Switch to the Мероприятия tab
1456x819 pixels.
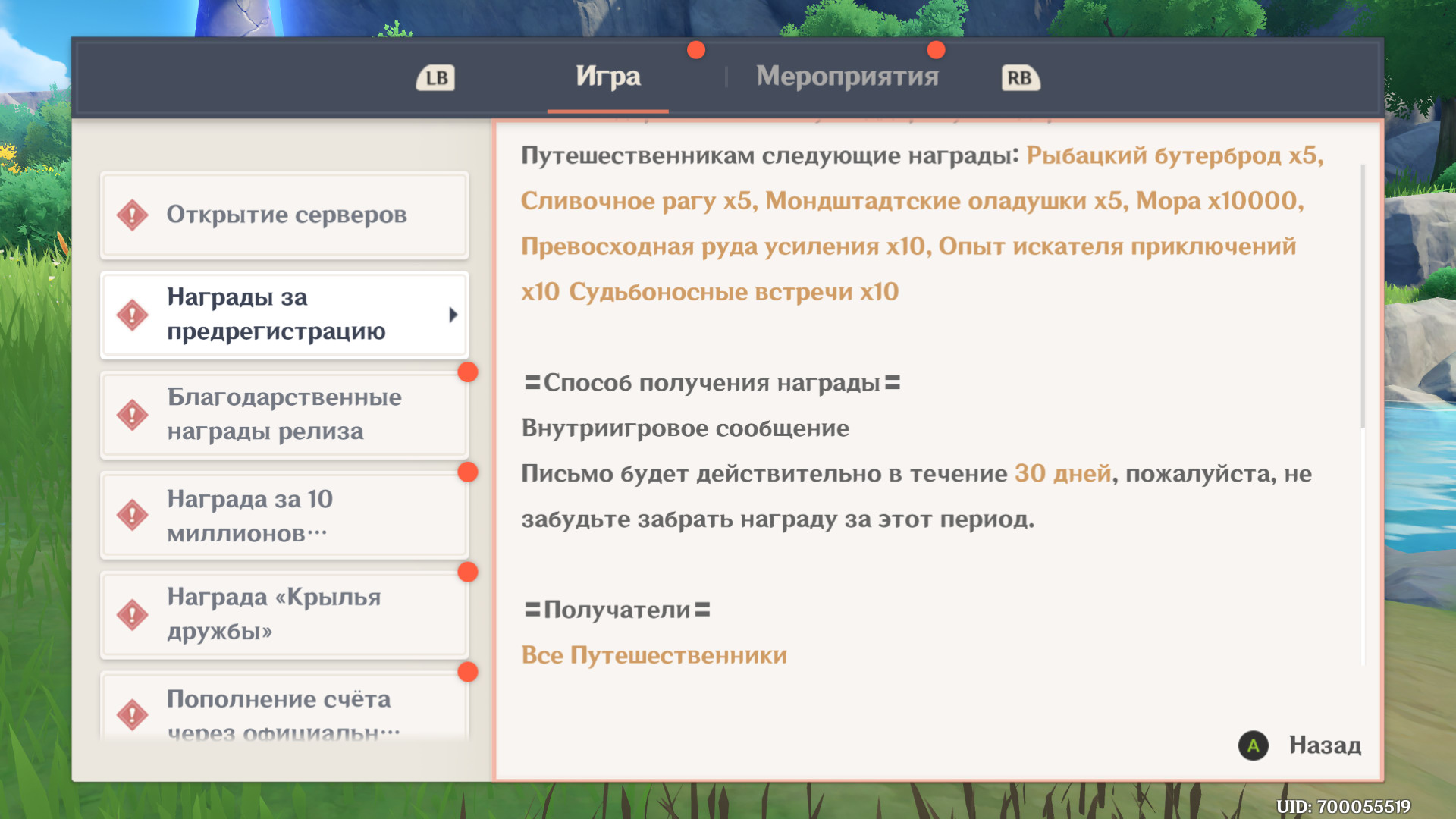point(846,77)
